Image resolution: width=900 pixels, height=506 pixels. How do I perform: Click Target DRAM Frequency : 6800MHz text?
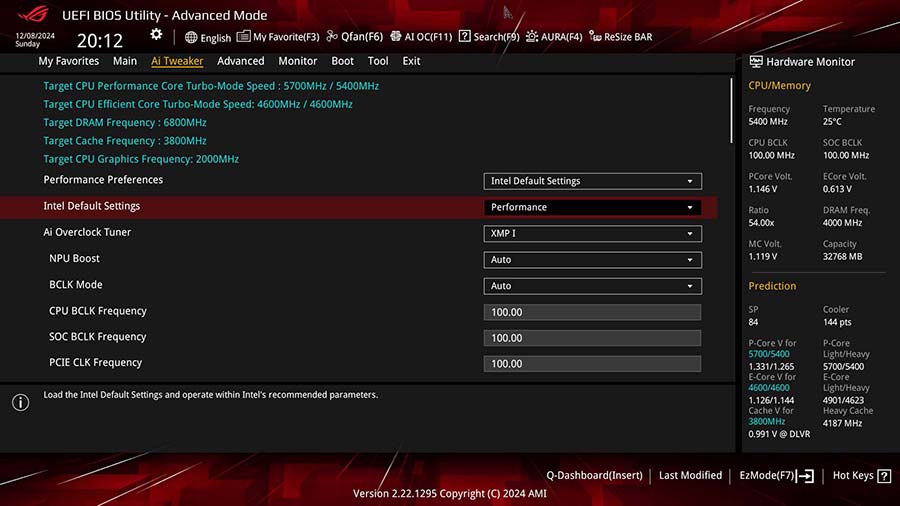coord(125,123)
